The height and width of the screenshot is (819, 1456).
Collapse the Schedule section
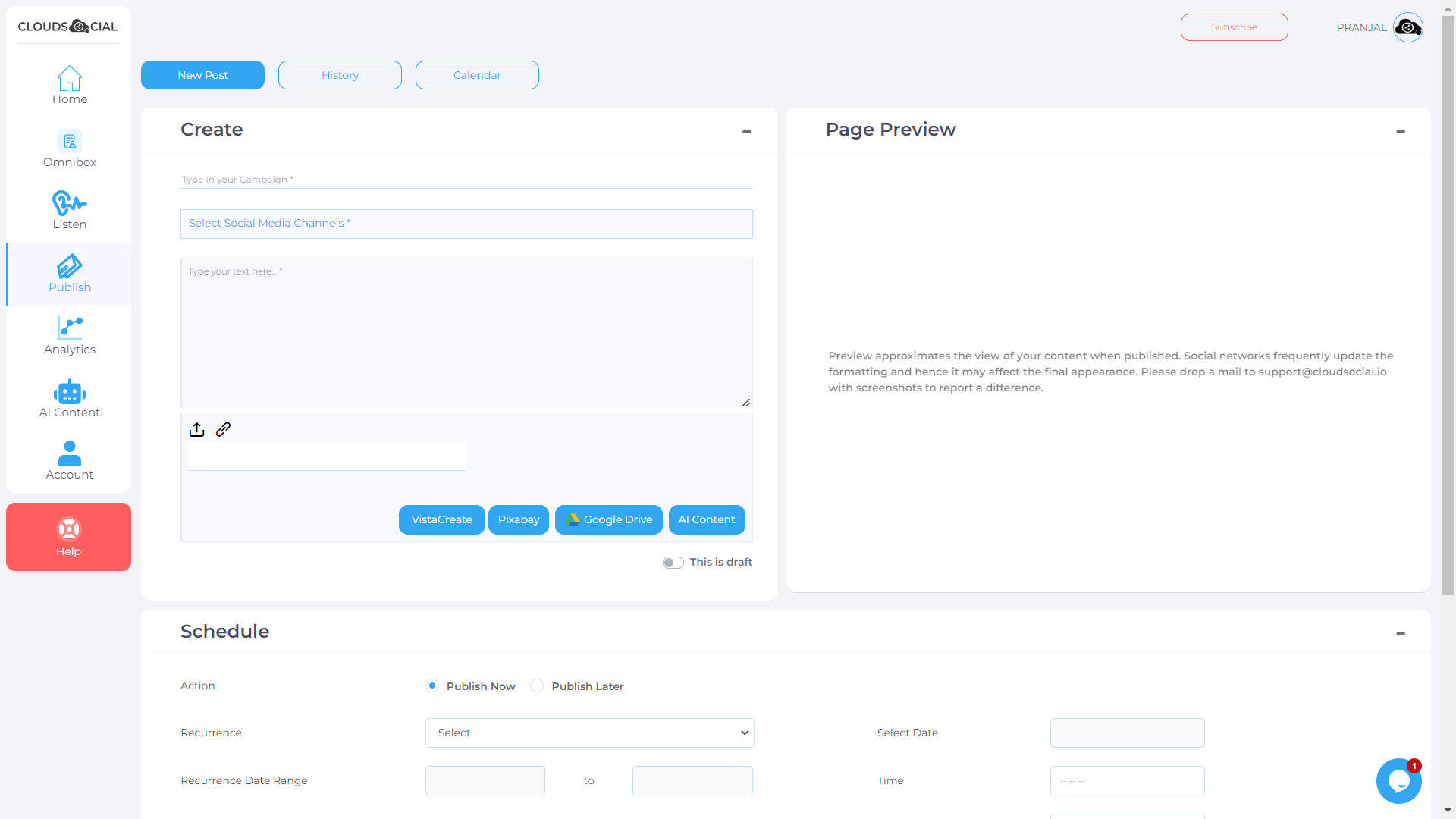pos(1400,633)
